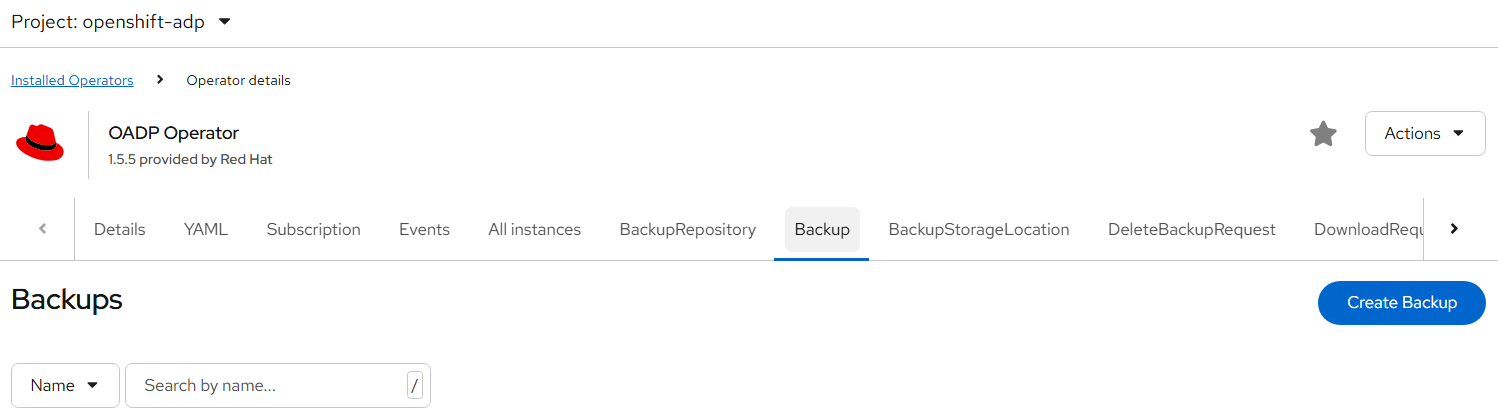Open the BackupRepository tab
Viewport: 1498px width, 415px height.
click(x=687, y=230)
